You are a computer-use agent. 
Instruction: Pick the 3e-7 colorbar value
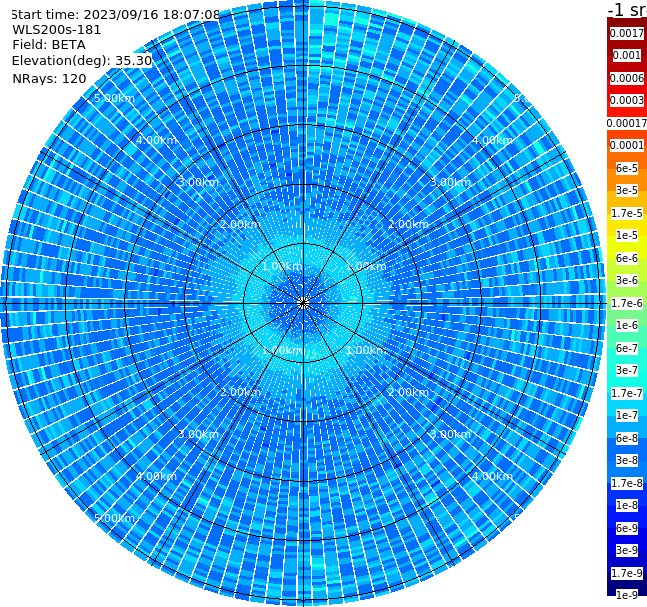627,370
